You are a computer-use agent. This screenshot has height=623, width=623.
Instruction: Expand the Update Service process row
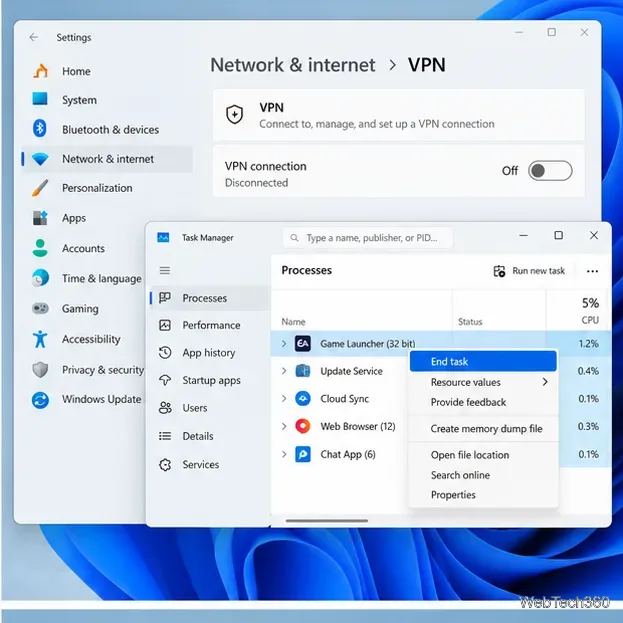284,371
